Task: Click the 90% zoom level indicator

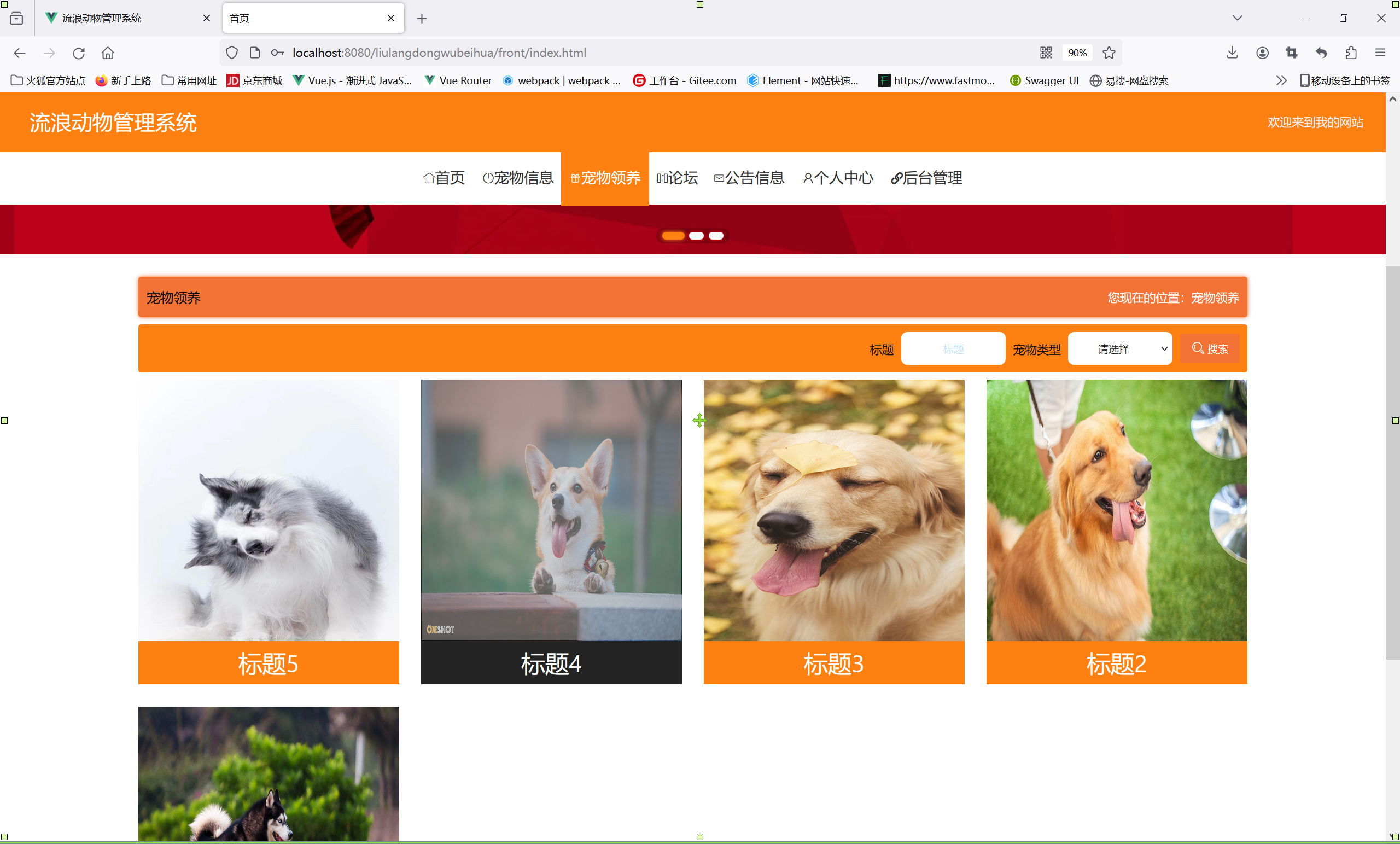Action: pyautogui.click(x=1077, y=53)
